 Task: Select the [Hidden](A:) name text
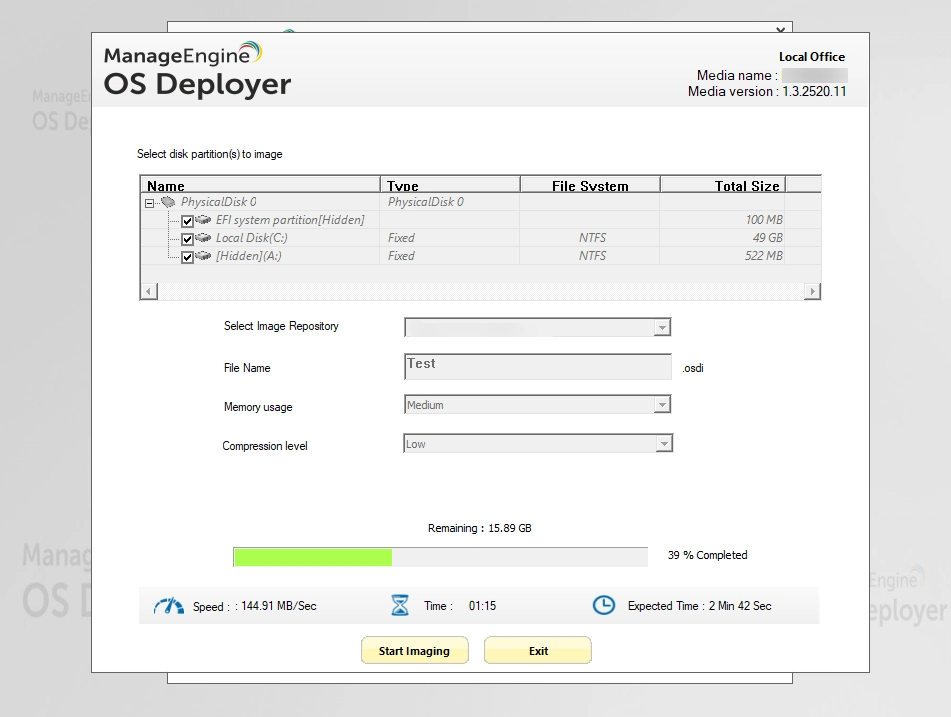pos(249,256)
